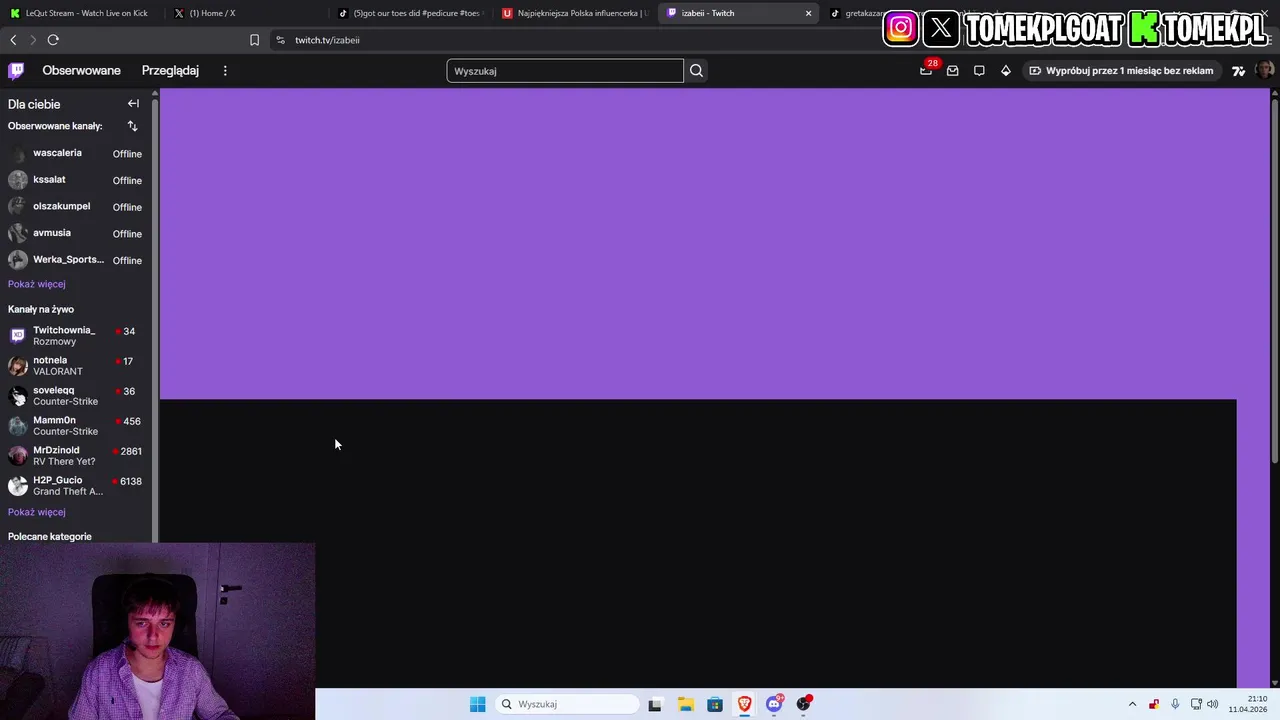Bookmark this page icon
This screenshot has width=1280, height=720.
[254, 40]
